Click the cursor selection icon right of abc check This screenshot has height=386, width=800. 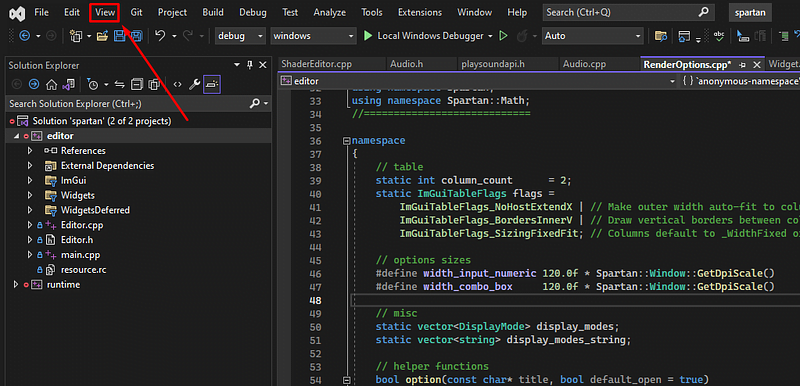click(x=743, y=36)
